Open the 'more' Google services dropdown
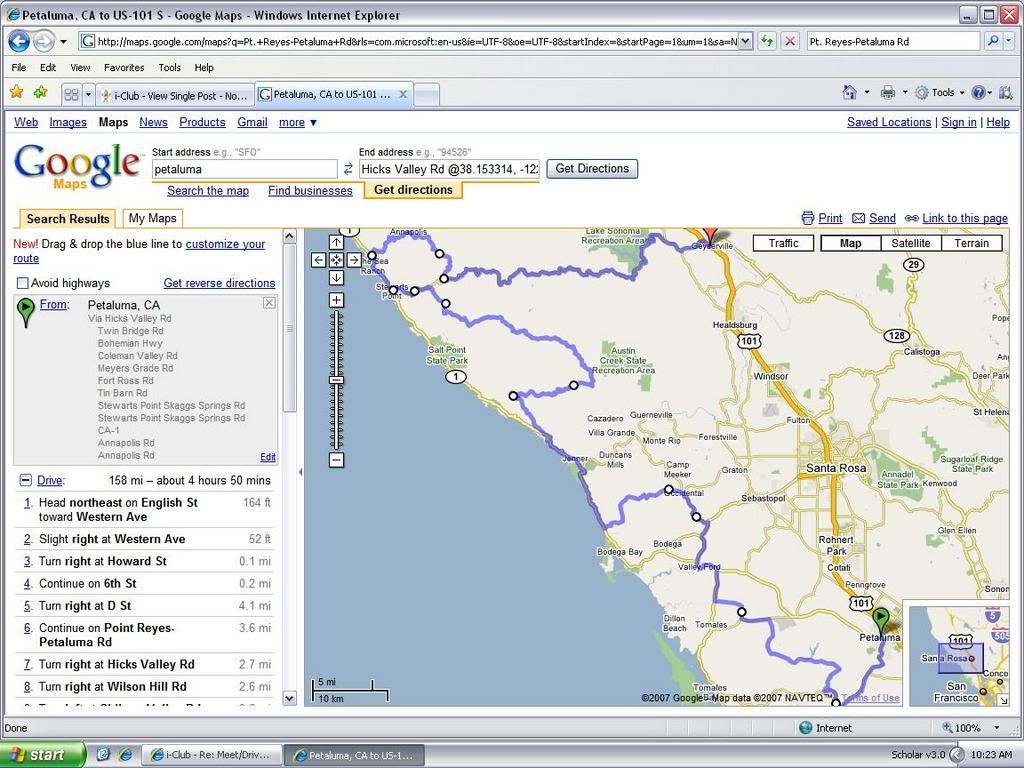This screenshot has height=768, width=1024. [298, 122]
